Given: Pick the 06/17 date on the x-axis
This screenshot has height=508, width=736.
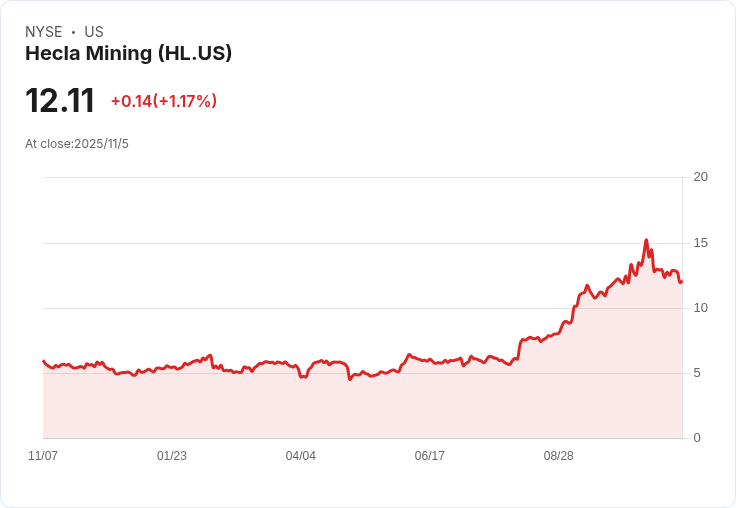Looking at the screenshot, I should [x=430, y=456].
